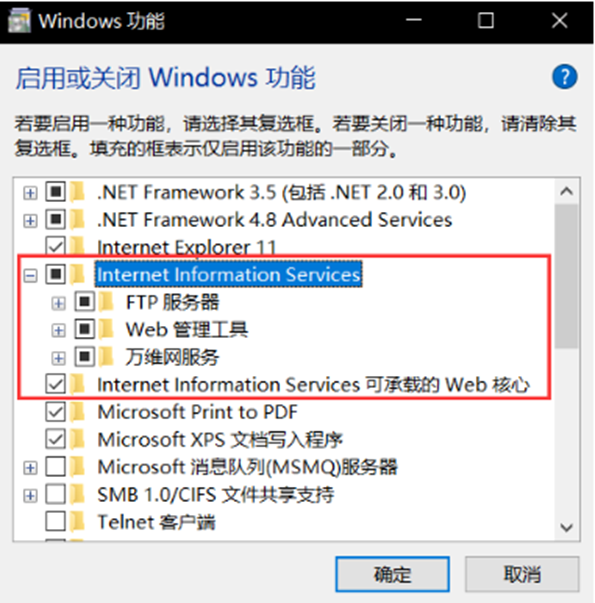Collapse the Internet Information Services tree node
595x603 pixels.
30,275
